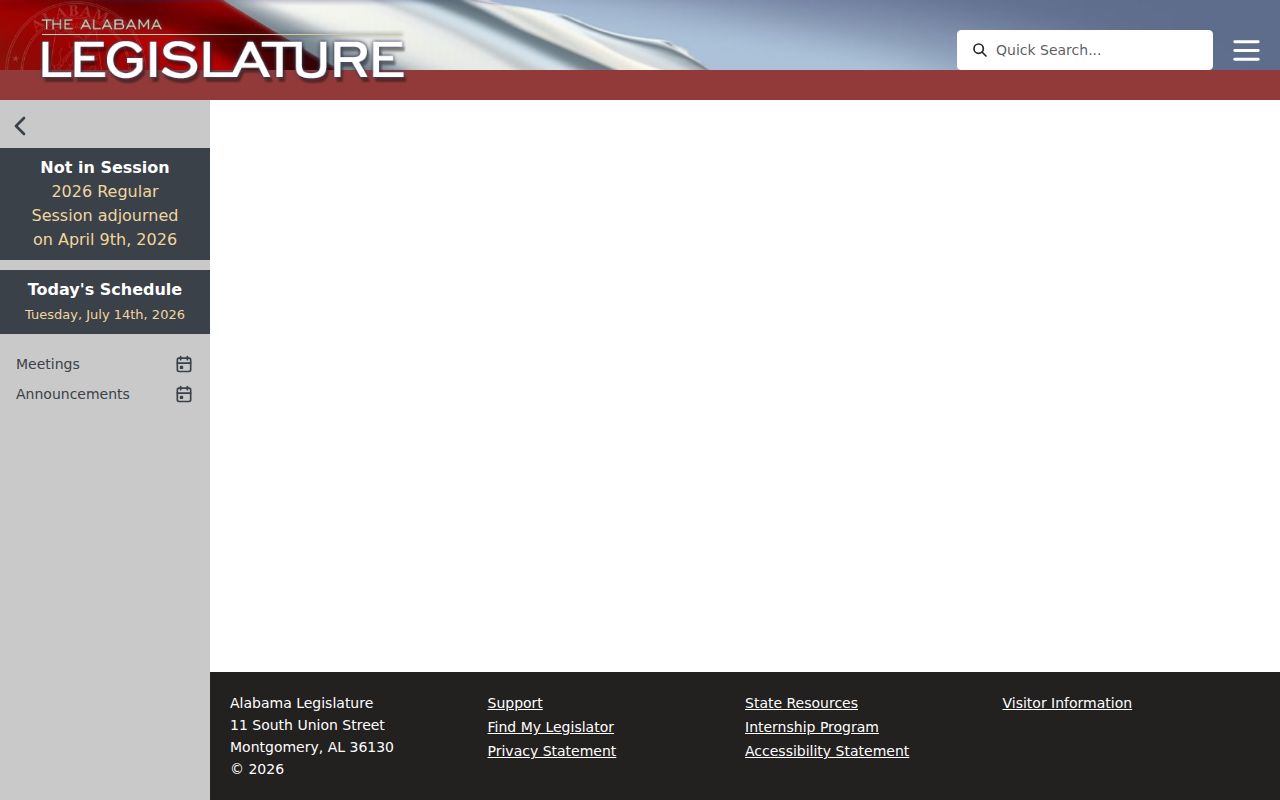Select Meetings in the sidebar
The image size is (1280, 800).
coord(48,364)
